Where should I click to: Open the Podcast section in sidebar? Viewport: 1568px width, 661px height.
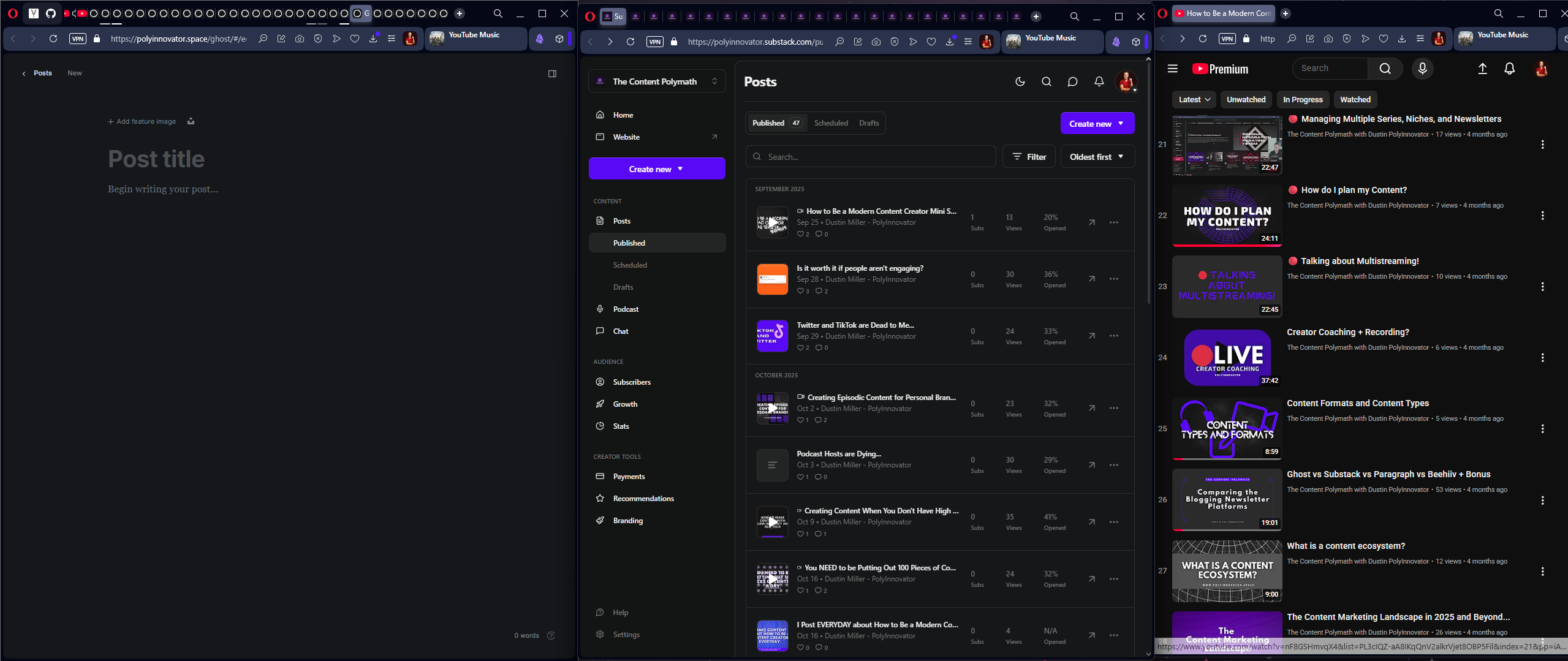(625, 309)
